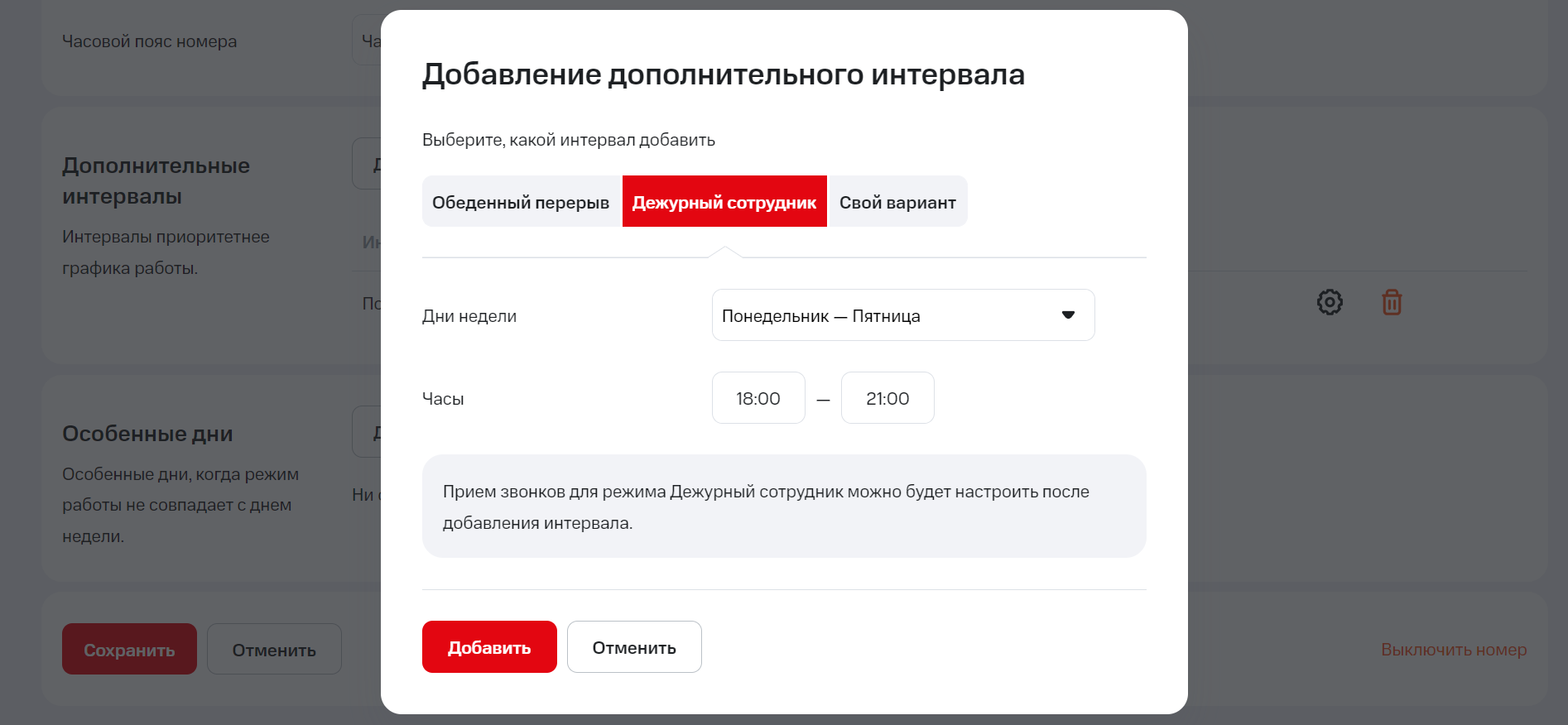The width and height of the screenshot is (1568, 725).
Task: Choose the Свой вариант option
Action: pos(897,202)
